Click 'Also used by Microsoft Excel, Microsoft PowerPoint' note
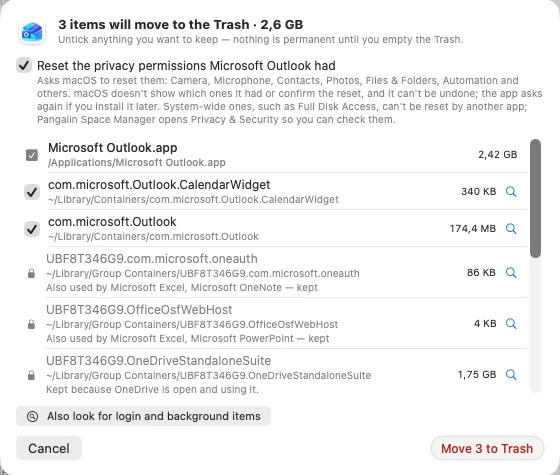 coord(188,339)
